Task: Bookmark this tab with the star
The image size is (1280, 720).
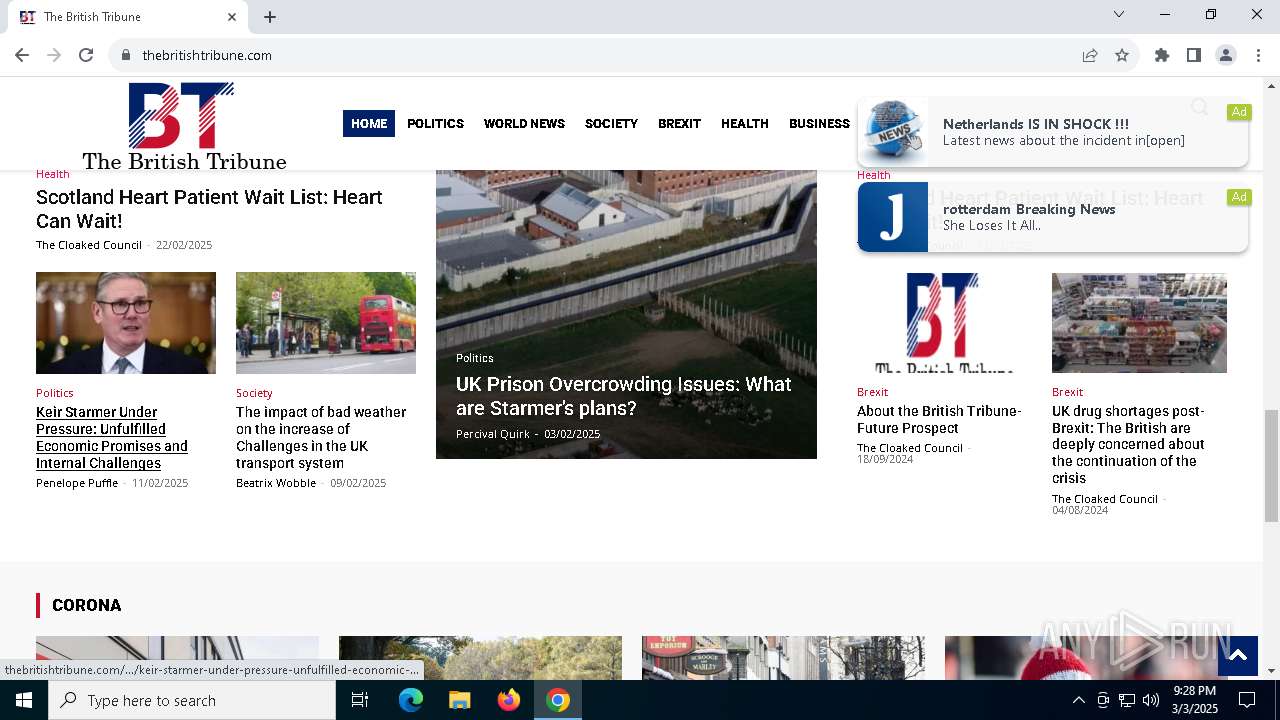Action: [1122, 55]
